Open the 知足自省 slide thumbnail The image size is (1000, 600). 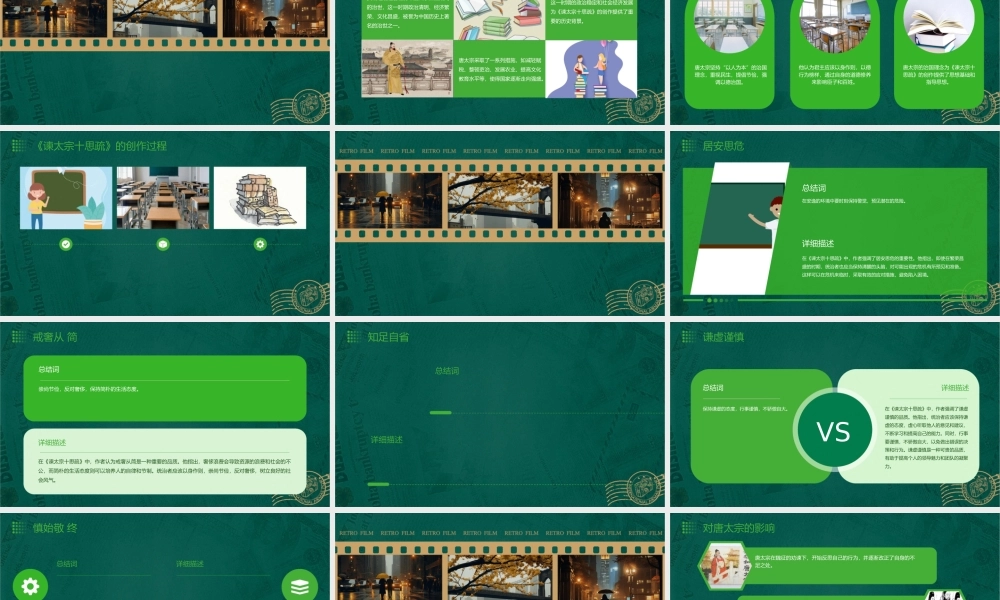[500, 414]
